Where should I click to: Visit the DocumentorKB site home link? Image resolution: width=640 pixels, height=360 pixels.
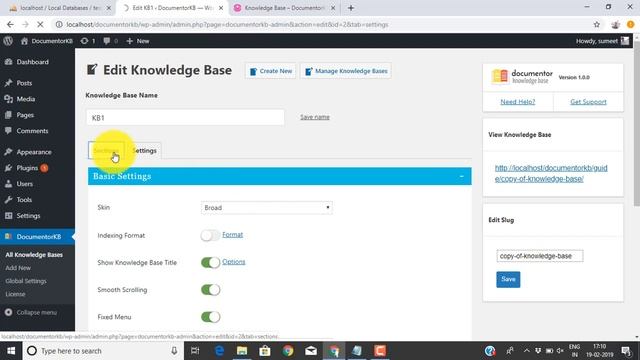[47, 41]
